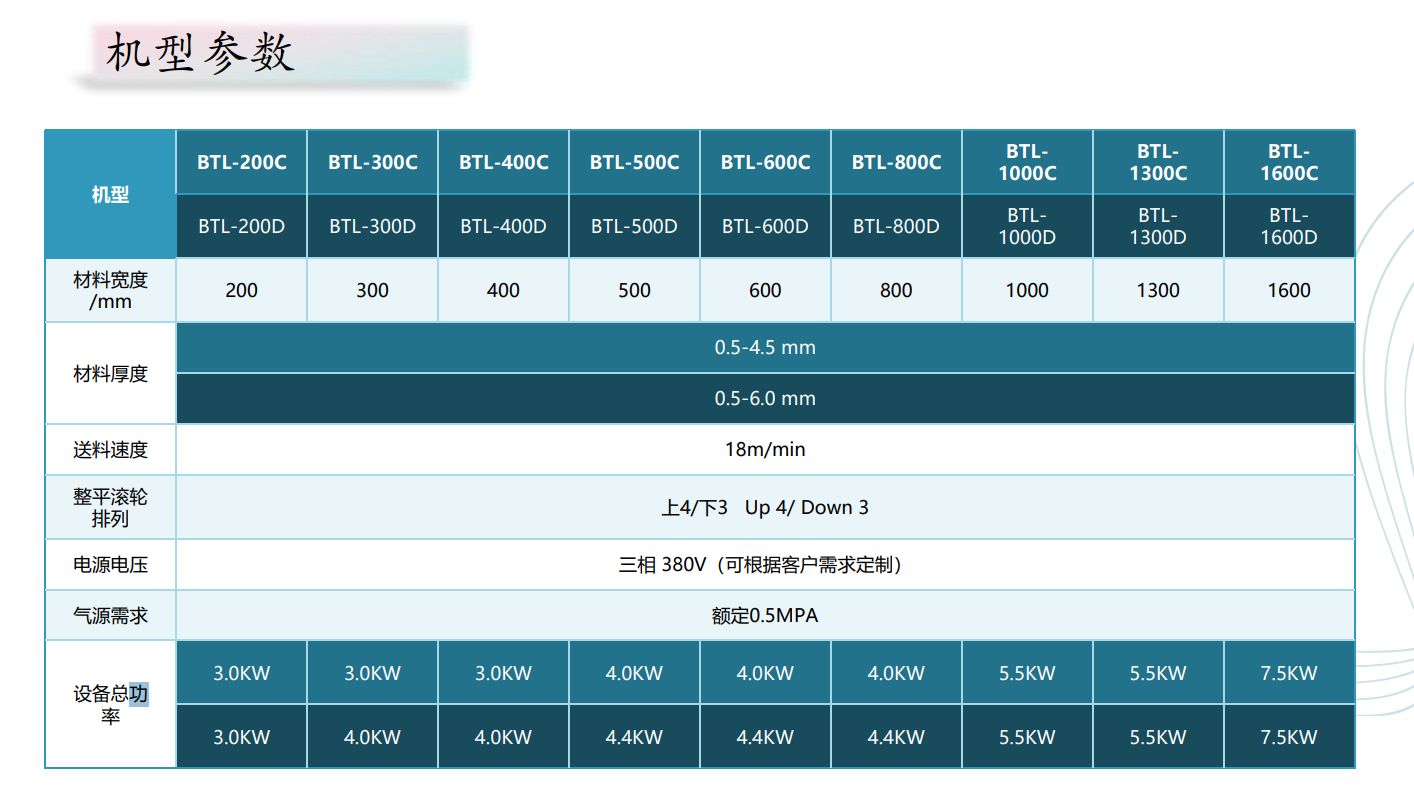Click 4.4KW in the BTL-800D column
This screenshot has width=1414, height=806.
pyautogui.click(x=896, y=737)
